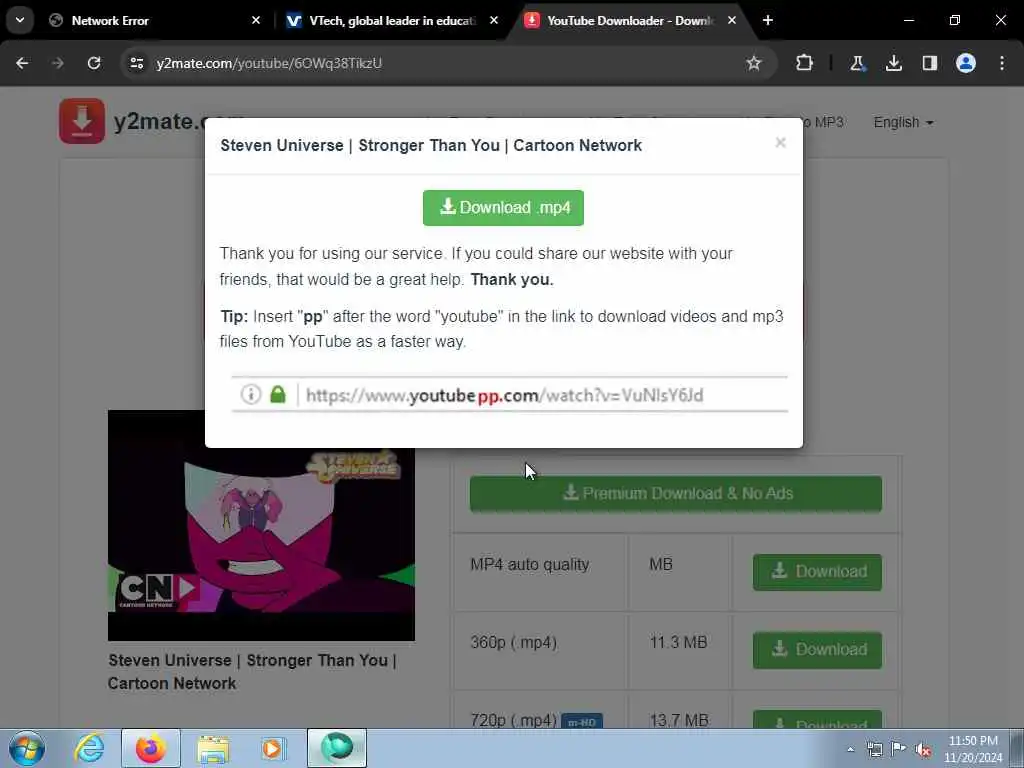The height and width of the screenshot is (768, 1024).
Task: Open the Chrome three-dot menu
Action: tap(1002, 63)
